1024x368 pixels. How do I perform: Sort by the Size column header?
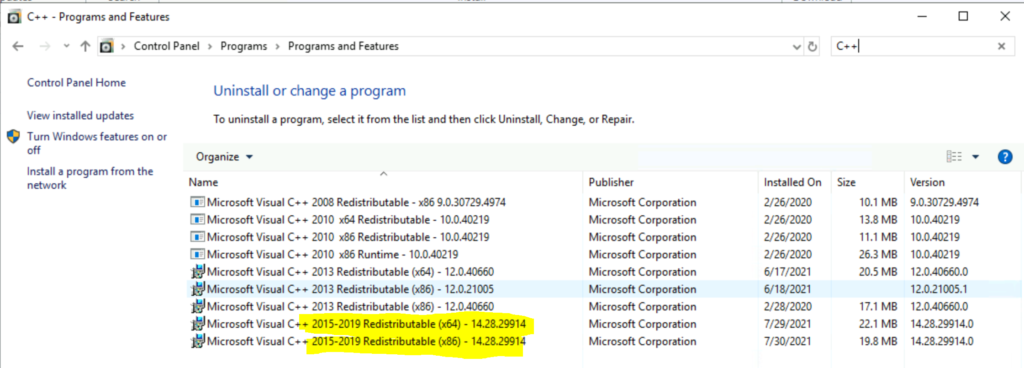click(868, 183)
